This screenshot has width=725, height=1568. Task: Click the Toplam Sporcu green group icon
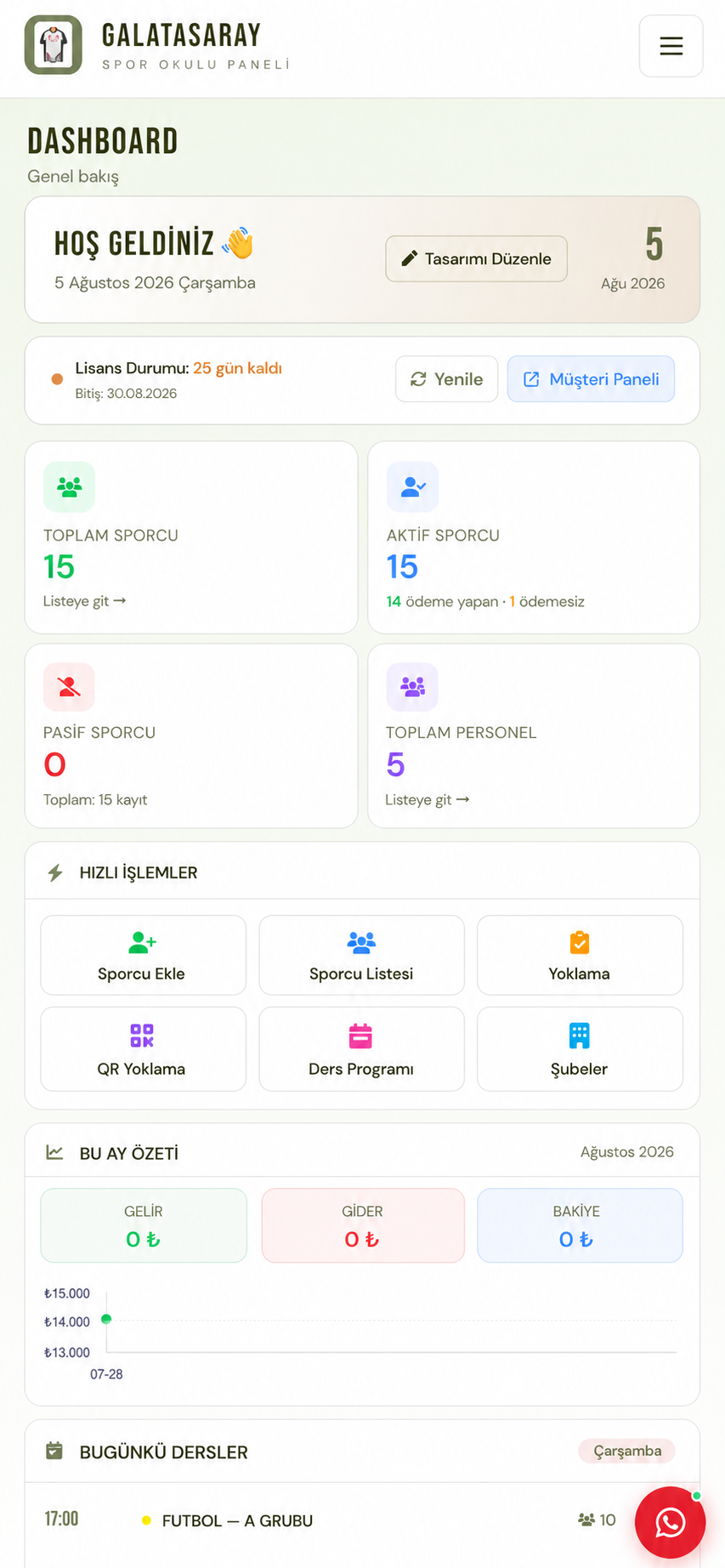[x=69, y=487]
